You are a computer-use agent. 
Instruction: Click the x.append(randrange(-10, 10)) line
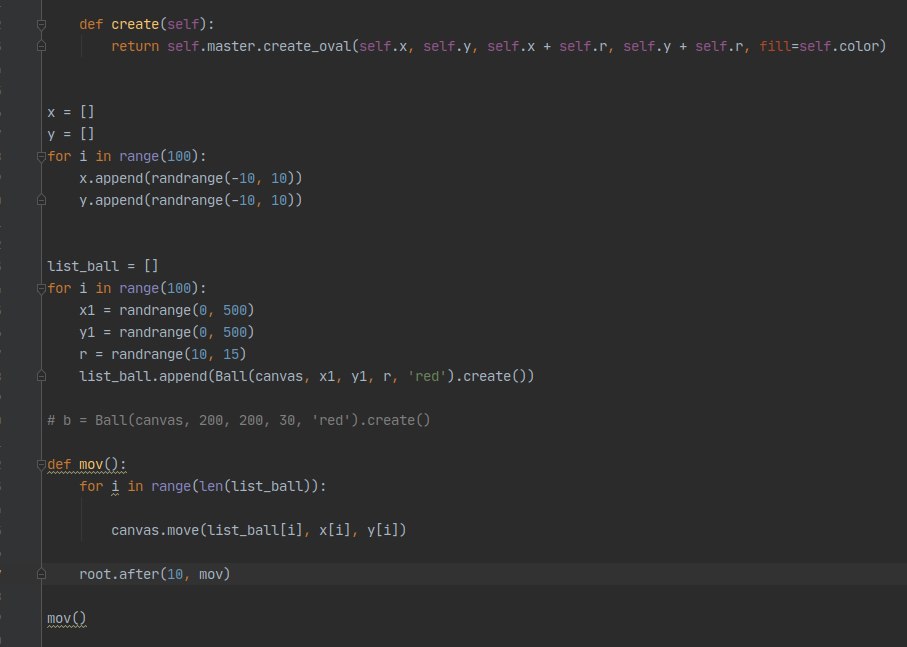tap(190, 178)
